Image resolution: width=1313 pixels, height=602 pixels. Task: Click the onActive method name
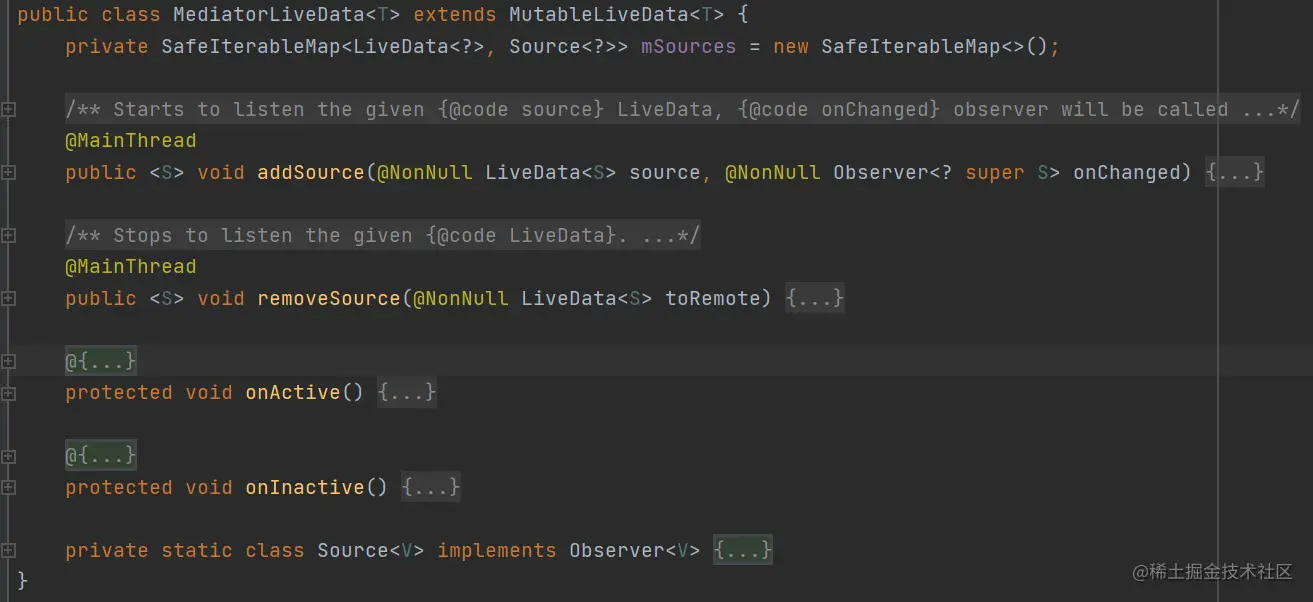(293, 393)
